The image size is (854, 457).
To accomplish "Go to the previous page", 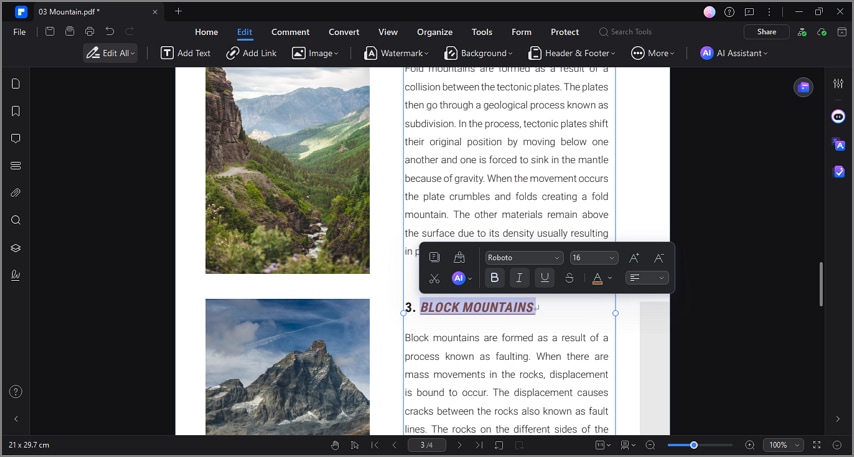I will (x=394, y=445).
